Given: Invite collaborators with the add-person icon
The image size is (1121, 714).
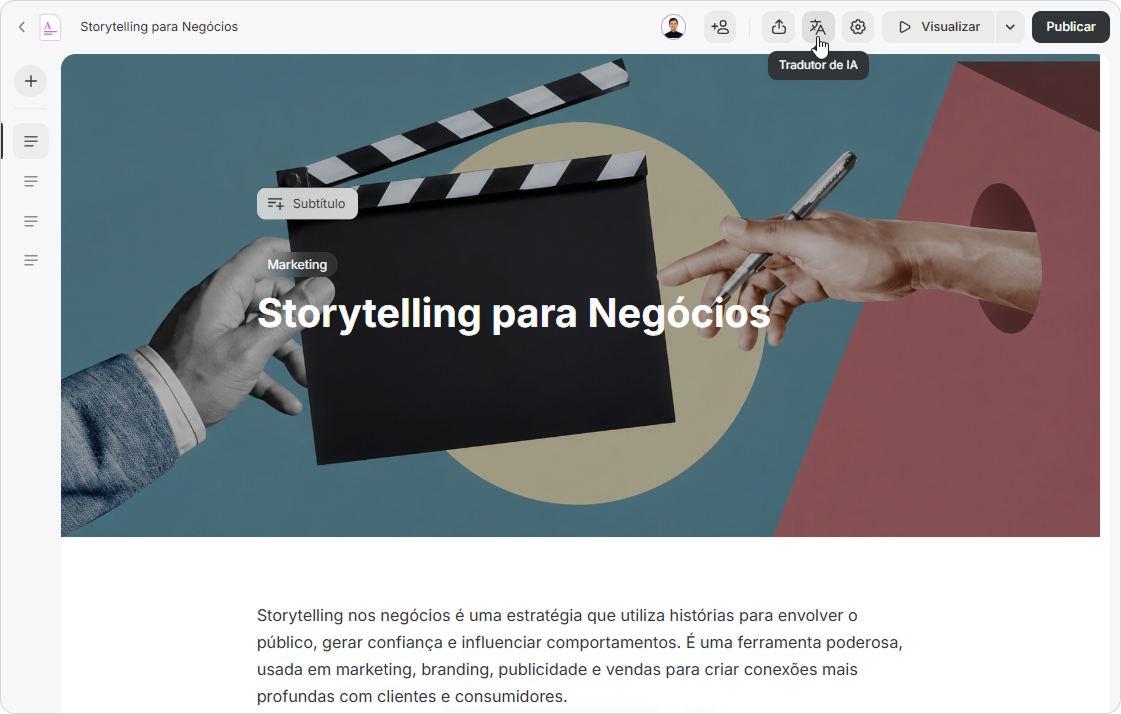Looking at the screenshot, I should pyautogui.click(x=720, y=27).
